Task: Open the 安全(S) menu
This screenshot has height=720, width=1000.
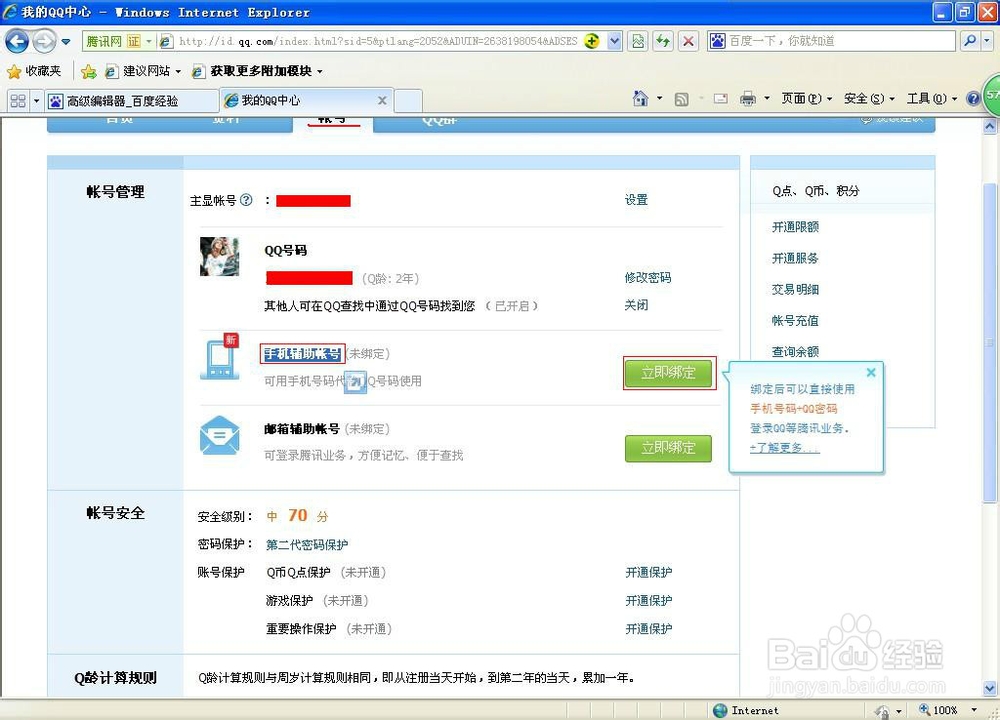Action: pyautogui.click(x=869, y=98)
